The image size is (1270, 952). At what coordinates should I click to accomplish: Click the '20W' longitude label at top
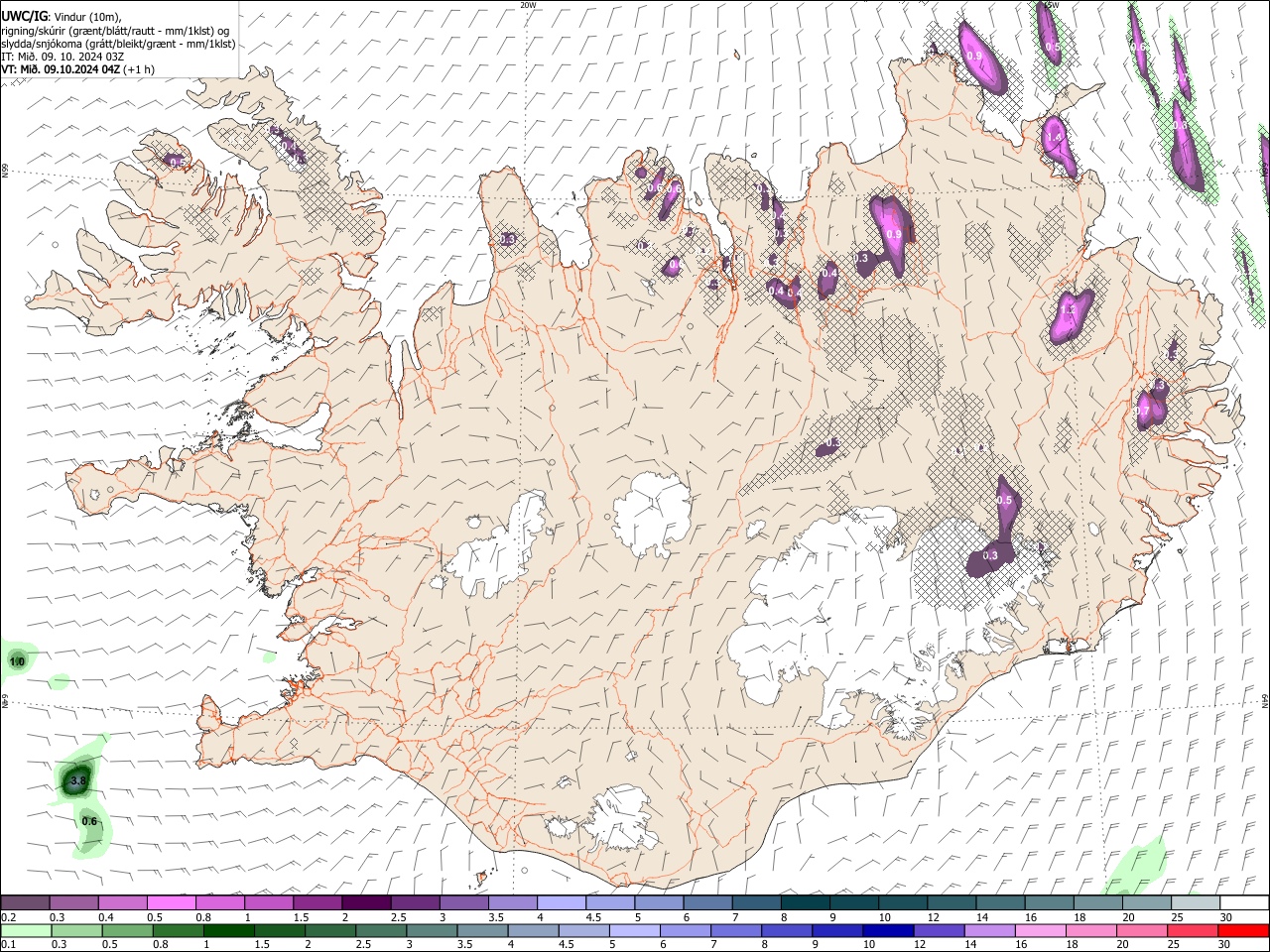(x=529, y=5)
